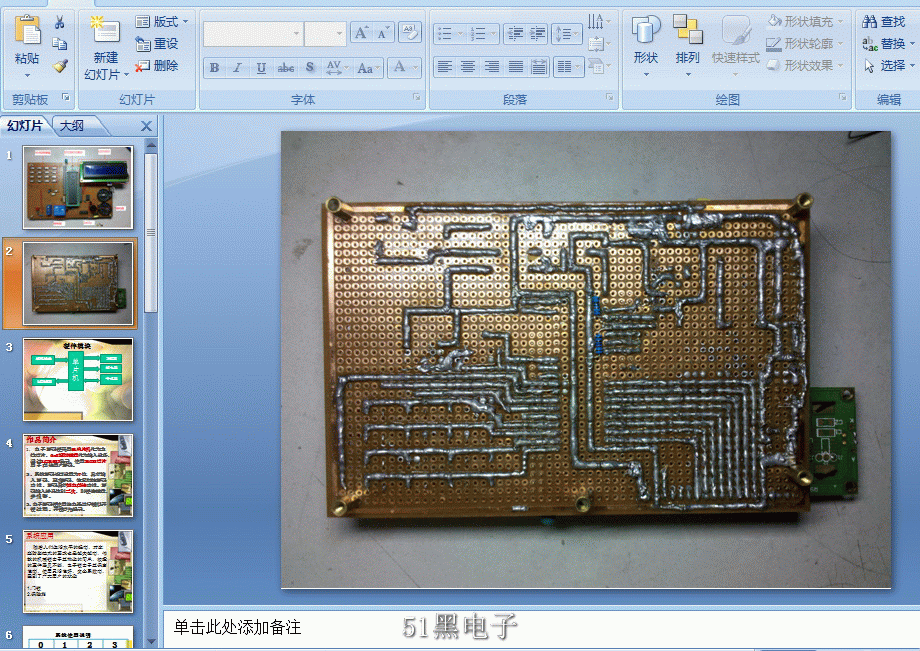
Task: Activate the Format Painter brush
Action: pyautogui.click(x=59, y=66)
